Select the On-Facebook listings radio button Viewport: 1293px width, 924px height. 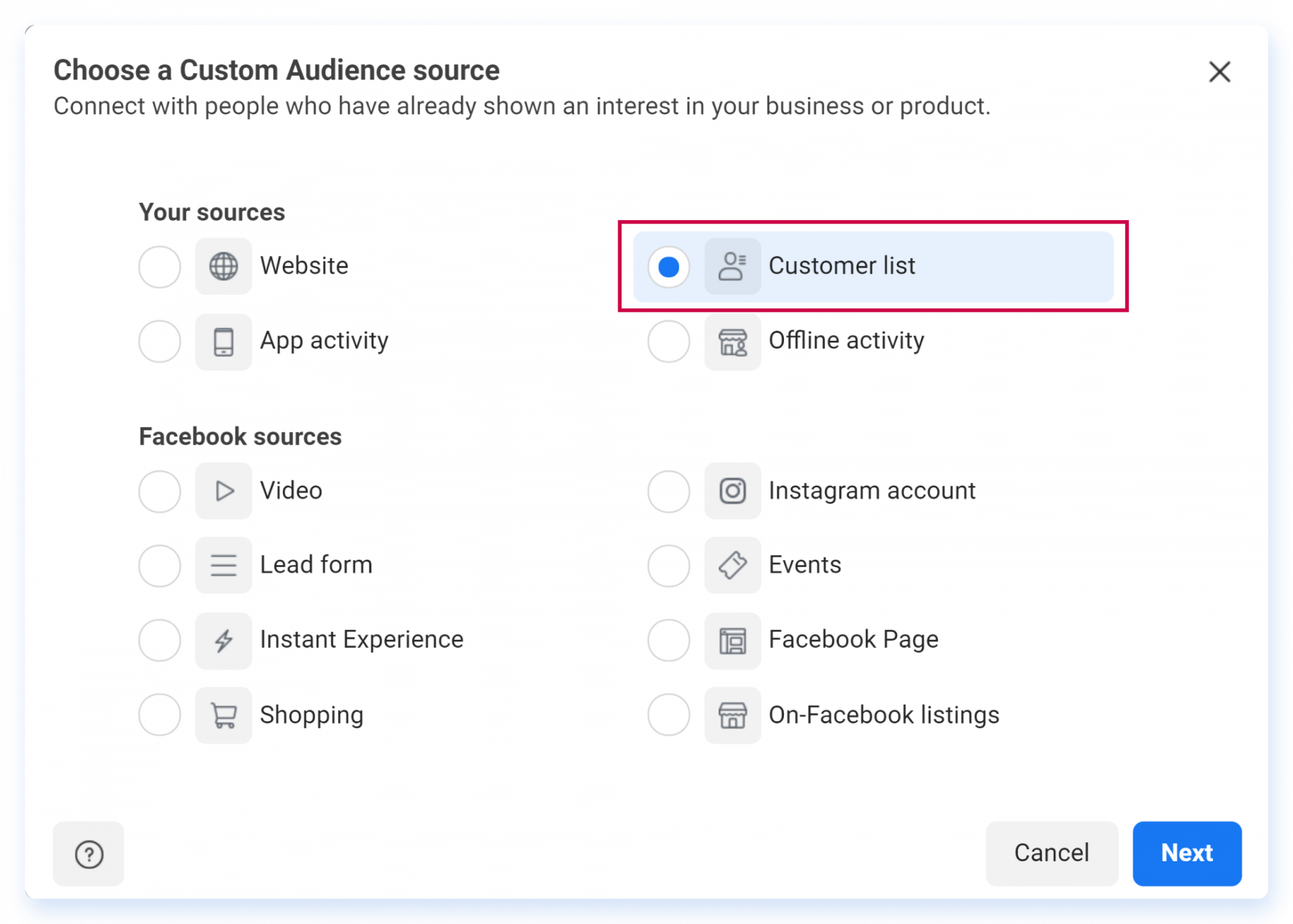(669, 715)
